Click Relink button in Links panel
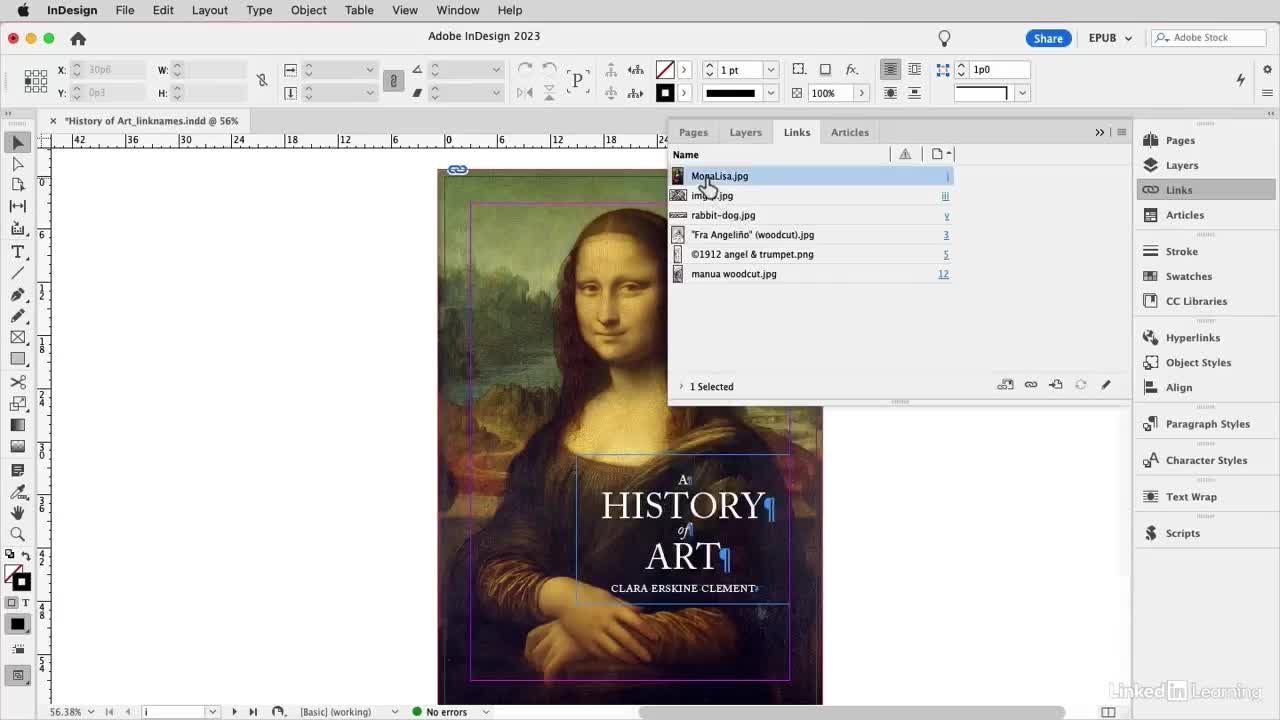 [1031, 385]
